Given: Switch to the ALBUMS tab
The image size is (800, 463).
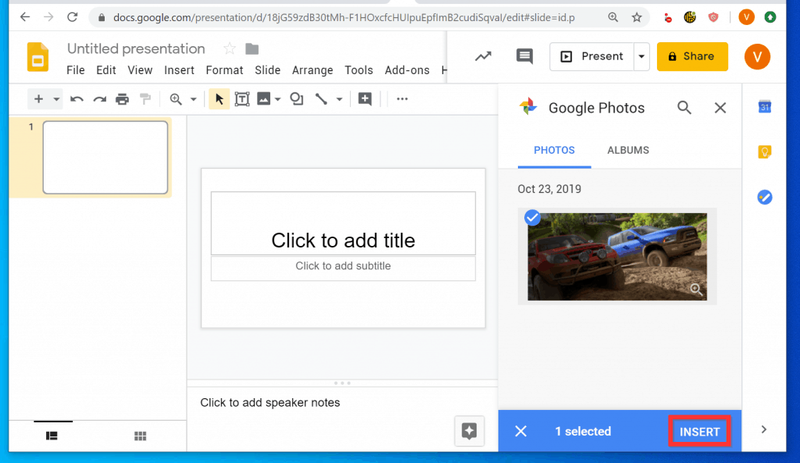Looking at the screenshot, I should (628, 150).
